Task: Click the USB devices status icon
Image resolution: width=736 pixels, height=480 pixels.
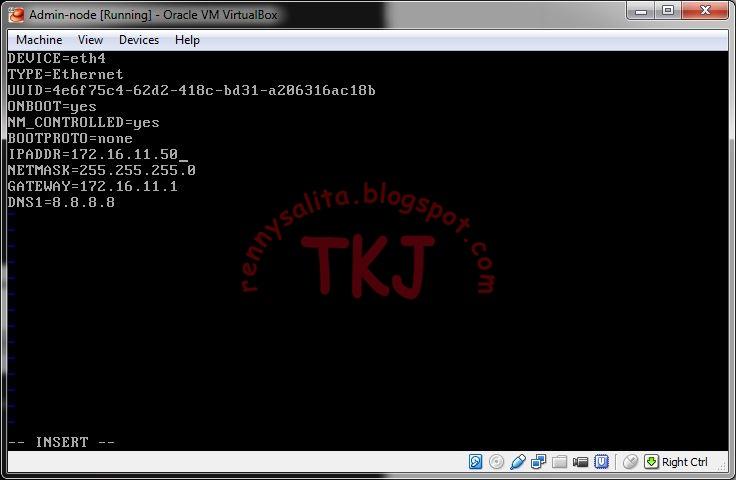Action: [517, 462]
